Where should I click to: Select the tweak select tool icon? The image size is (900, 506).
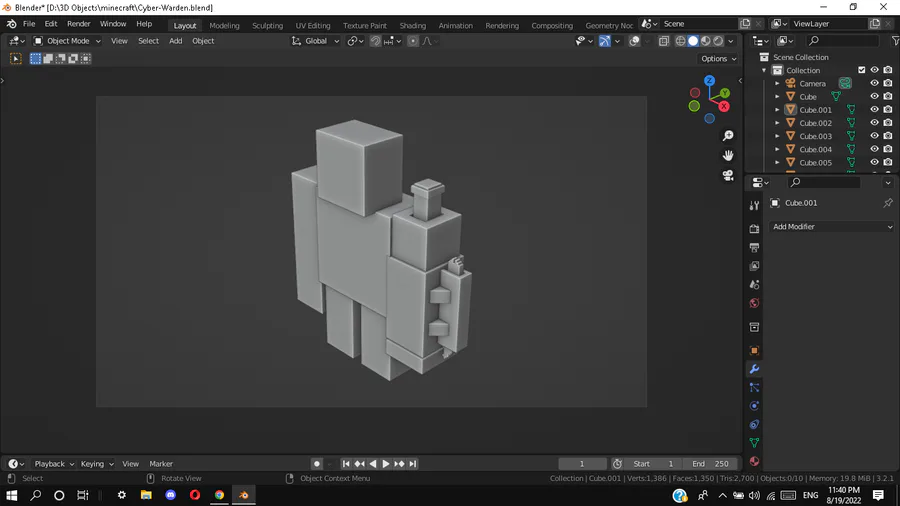[15, 59]
